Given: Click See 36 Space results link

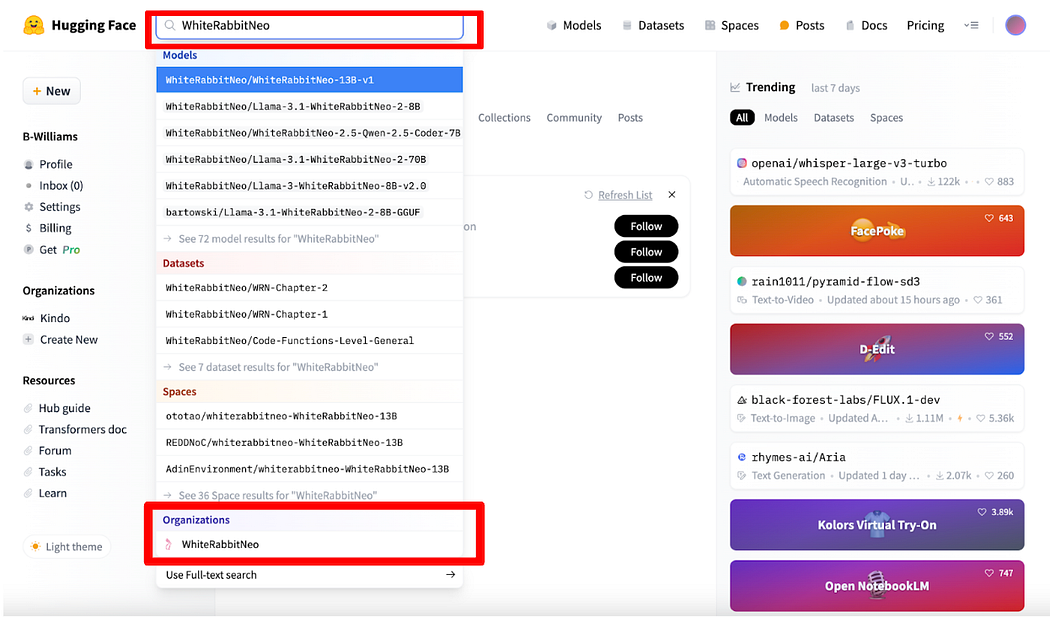Looking at the screenshot, I should [309, 495].
